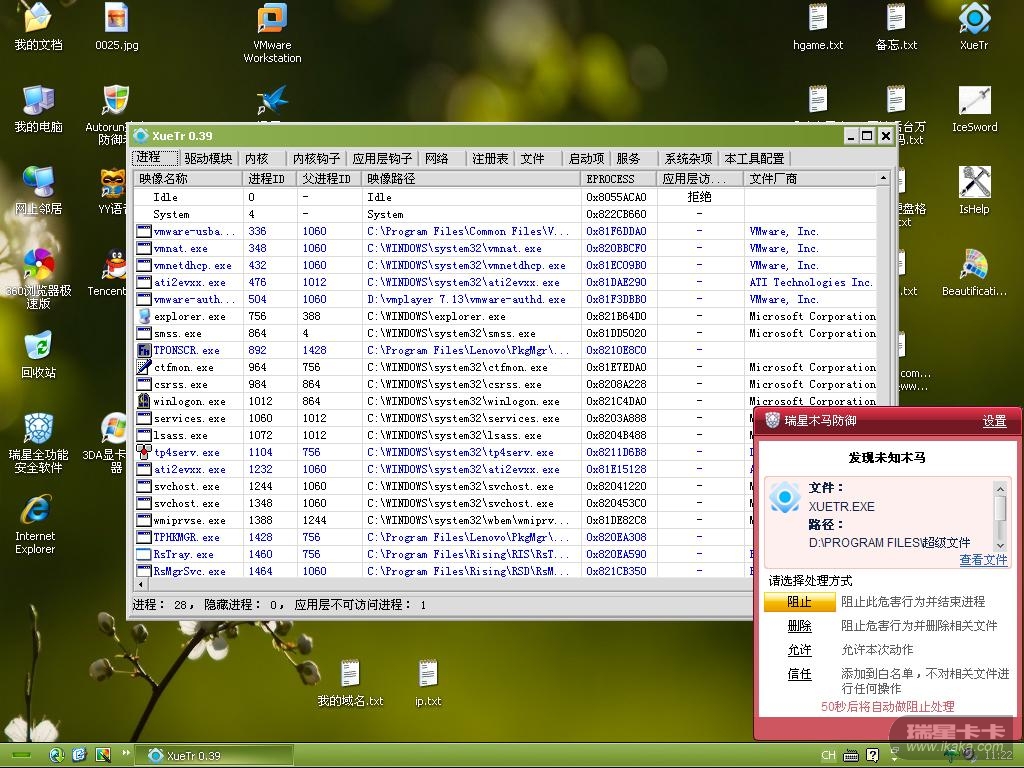Switch to the 注册表 tab
The height and width of the screenshot is (768, 1024).
point(490,158)
